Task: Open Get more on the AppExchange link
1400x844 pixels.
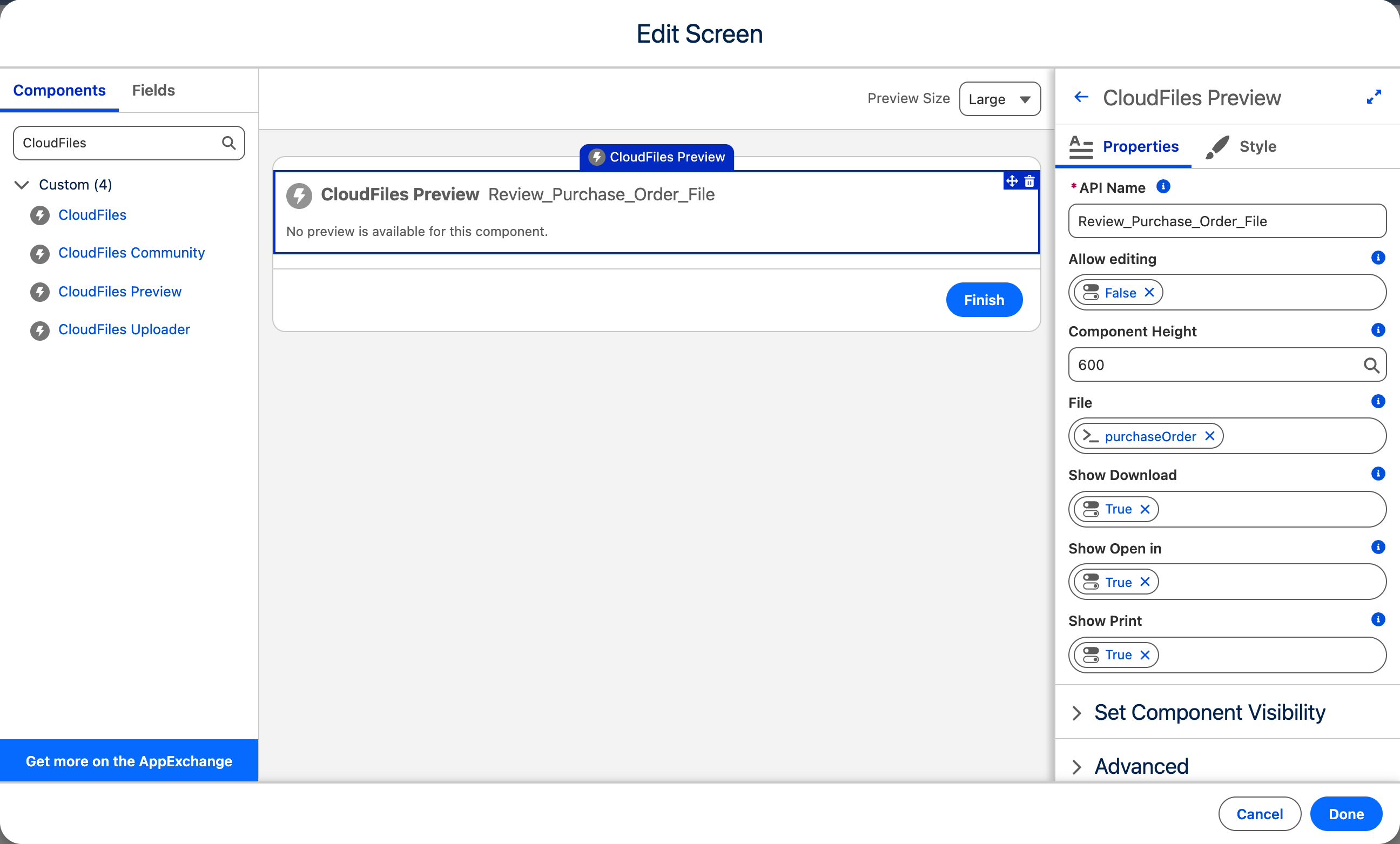Action: click(129, 761)
